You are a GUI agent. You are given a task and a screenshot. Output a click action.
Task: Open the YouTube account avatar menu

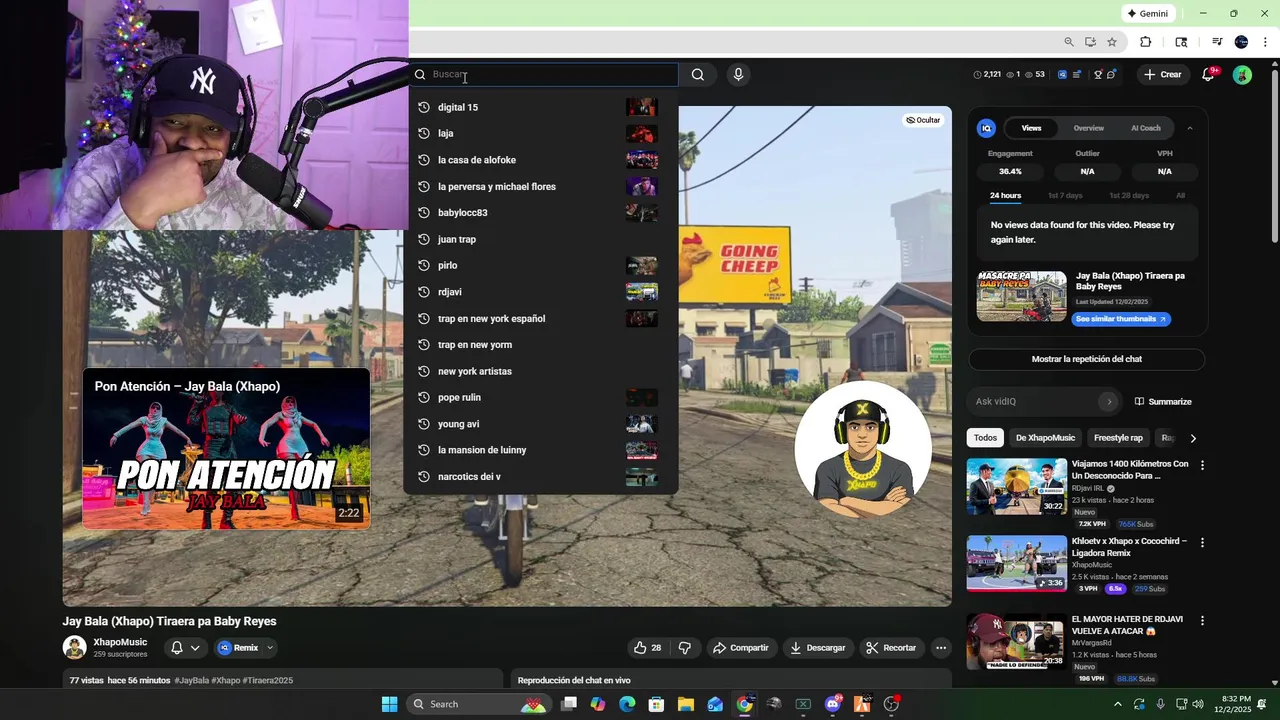(1242, 74)
